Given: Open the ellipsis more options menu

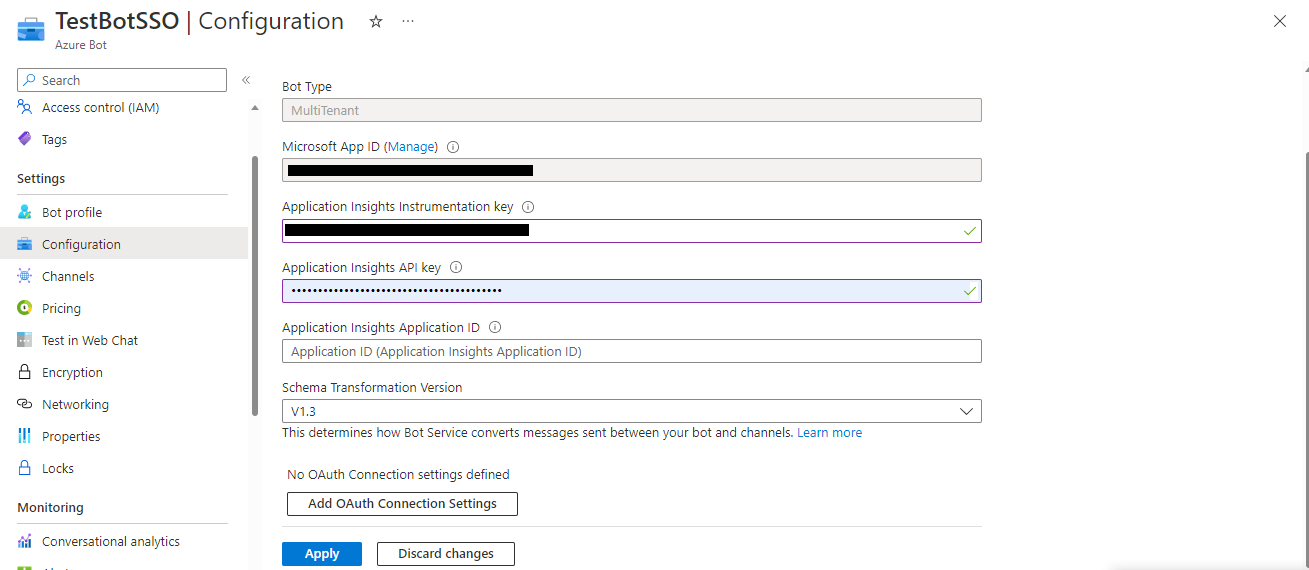Looking at the screenshot, I should coord(408,21).
